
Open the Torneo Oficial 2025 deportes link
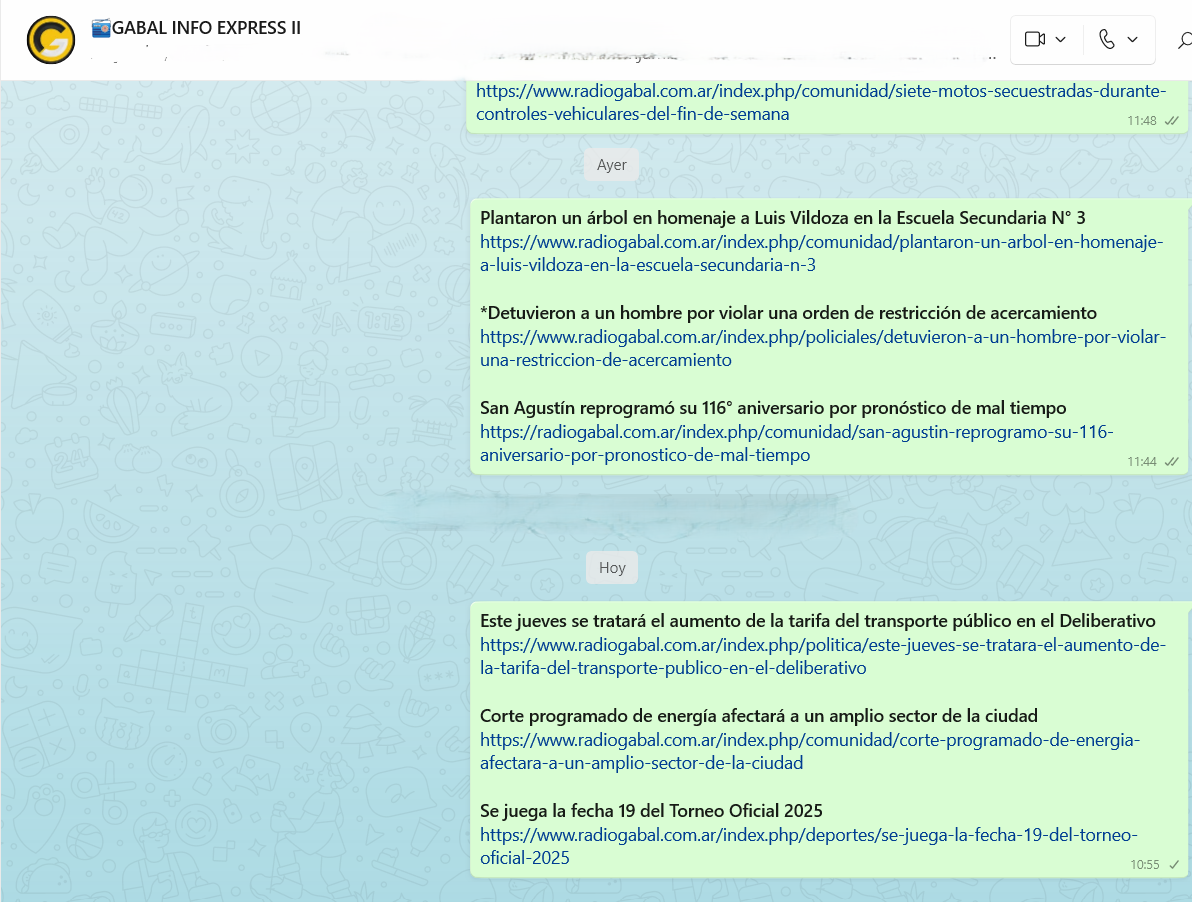(808, 846)
